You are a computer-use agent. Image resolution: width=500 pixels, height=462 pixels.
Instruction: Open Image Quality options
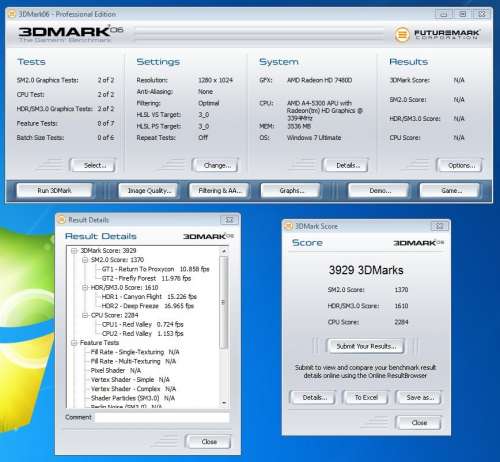149,191
